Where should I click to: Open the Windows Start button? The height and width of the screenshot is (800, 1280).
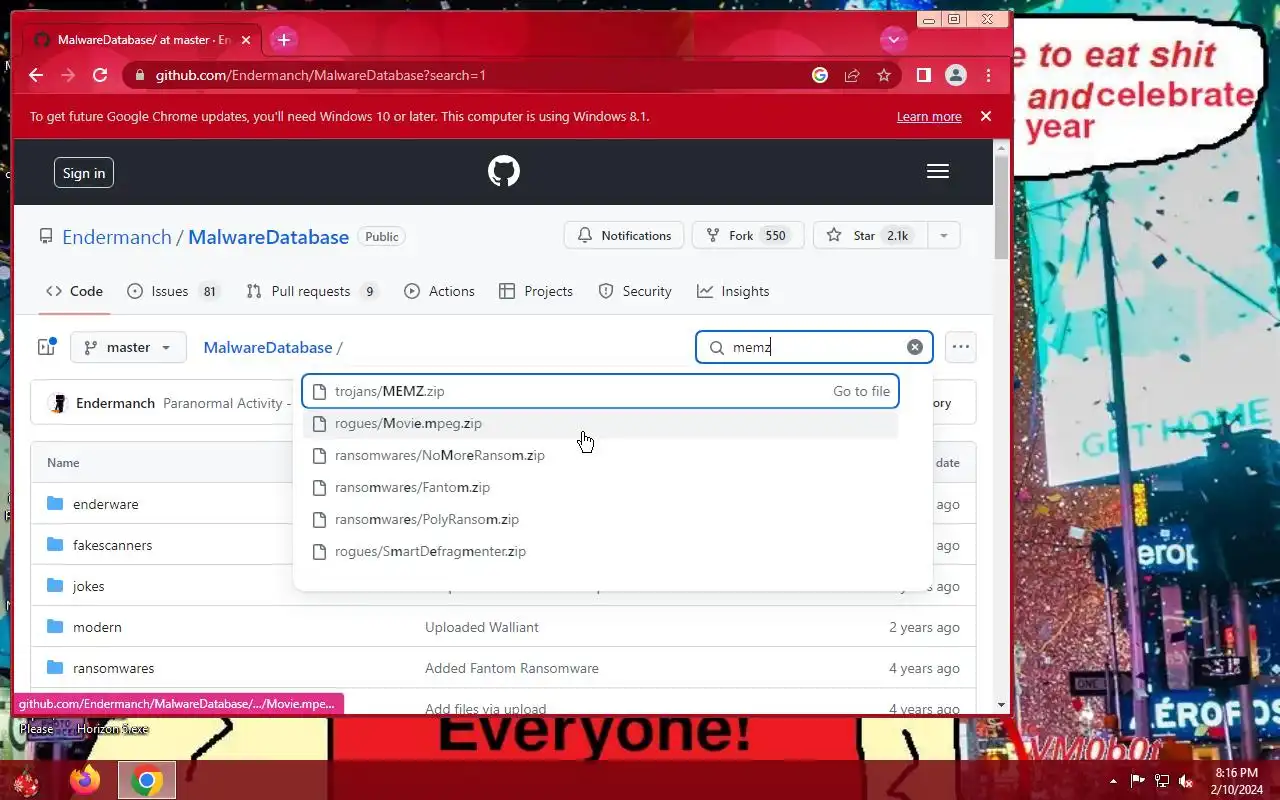pyautogui.click(x=26, y=781)
